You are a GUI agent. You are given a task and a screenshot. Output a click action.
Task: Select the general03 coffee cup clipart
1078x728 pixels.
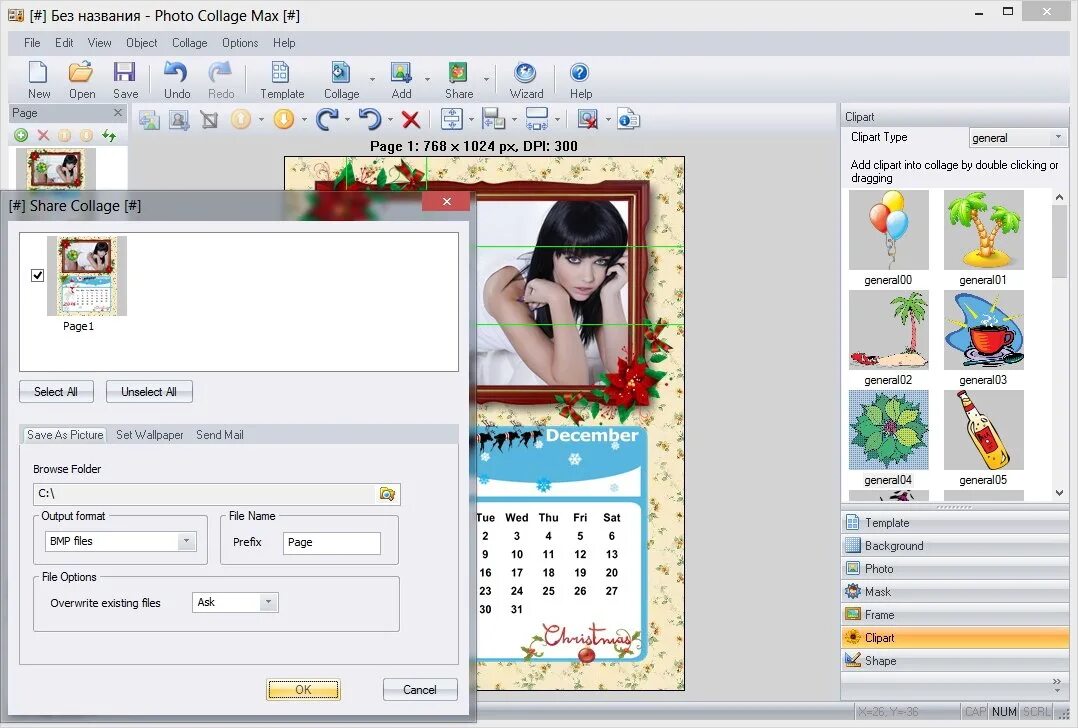click(x=983, y=330)
